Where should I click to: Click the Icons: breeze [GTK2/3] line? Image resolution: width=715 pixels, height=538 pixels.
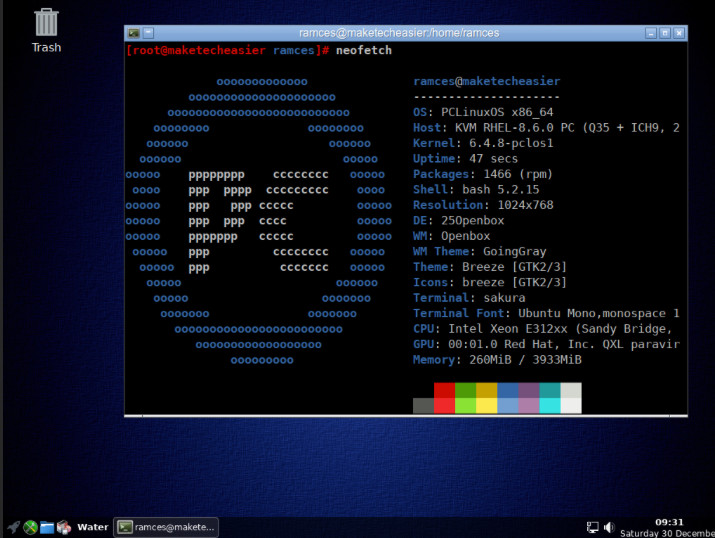490,283
